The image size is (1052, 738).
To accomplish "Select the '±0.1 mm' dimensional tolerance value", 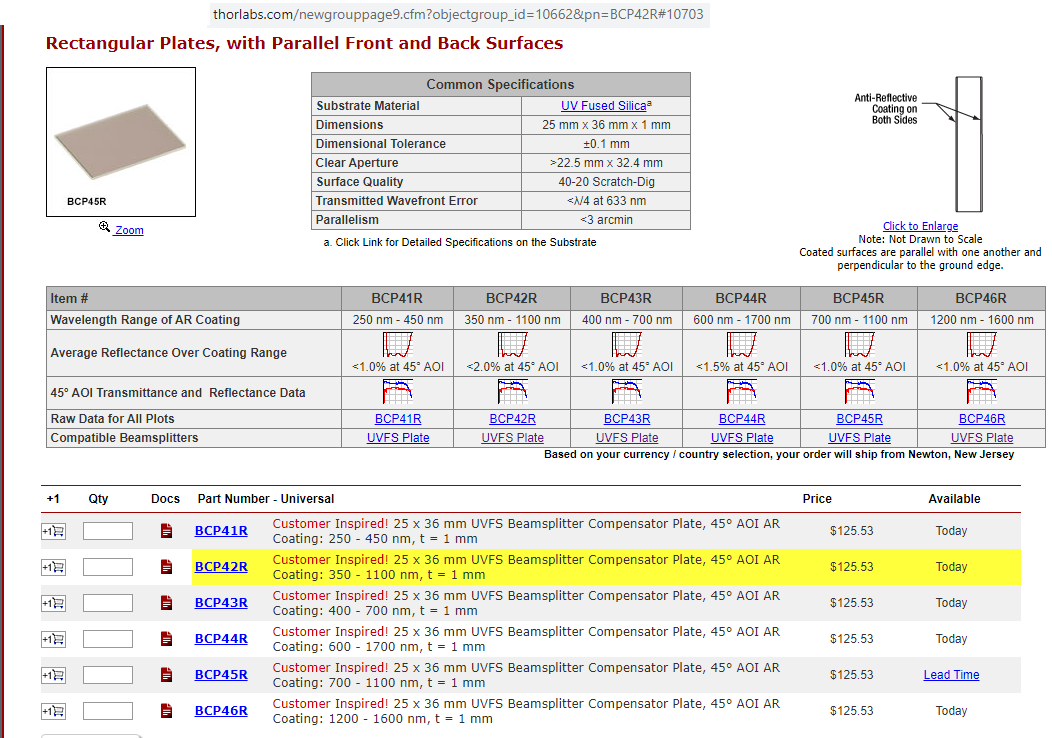I will [607, 144].
